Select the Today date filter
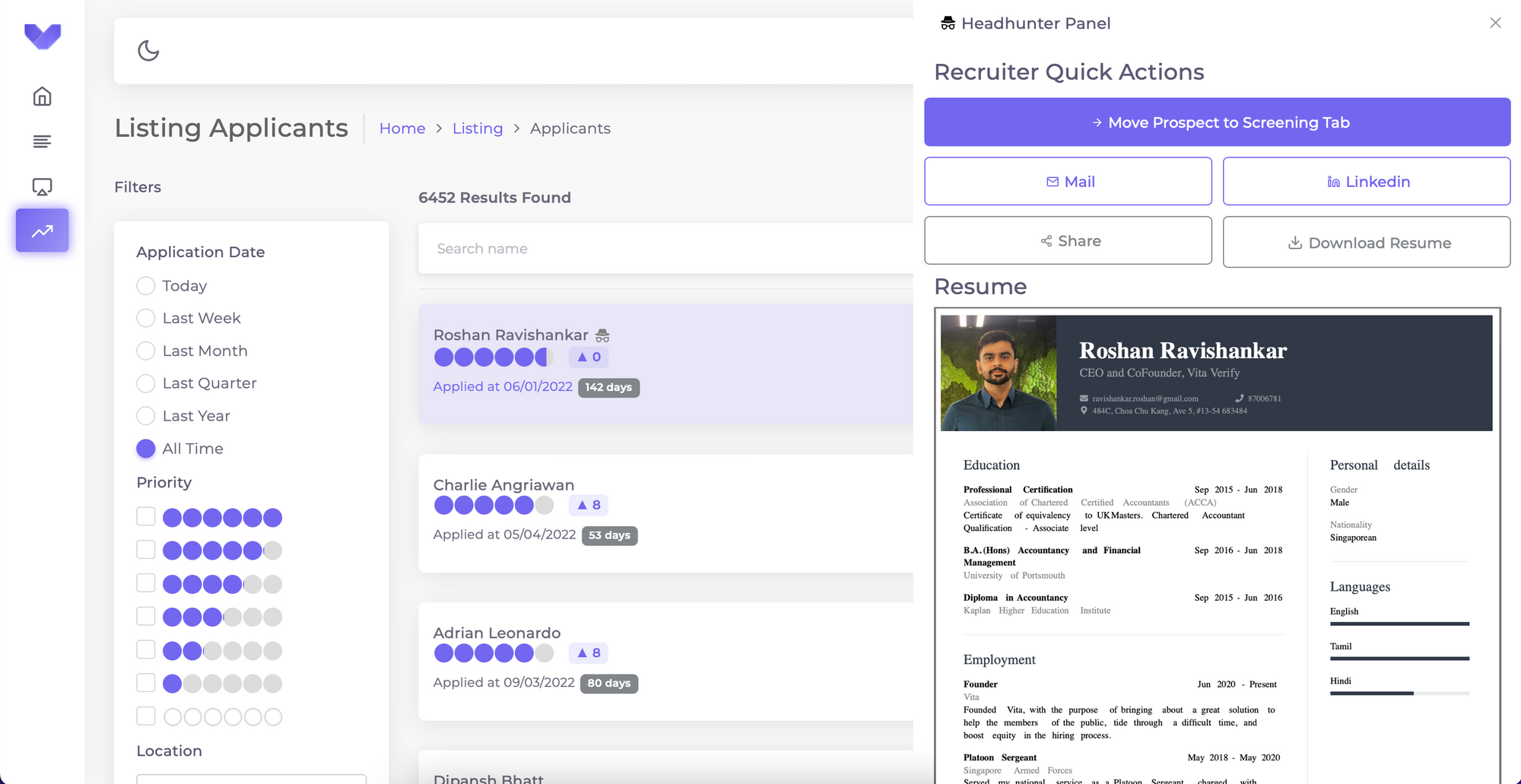1521x784 pixels. click(x=146, y=286)
